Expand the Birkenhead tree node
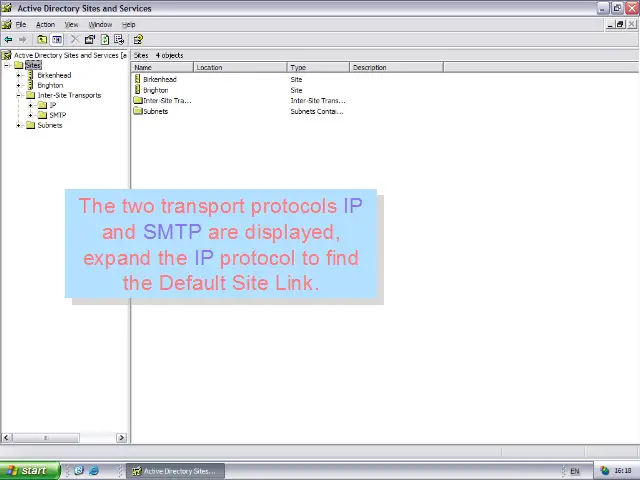Screen dimensions: 640x480 18,75
